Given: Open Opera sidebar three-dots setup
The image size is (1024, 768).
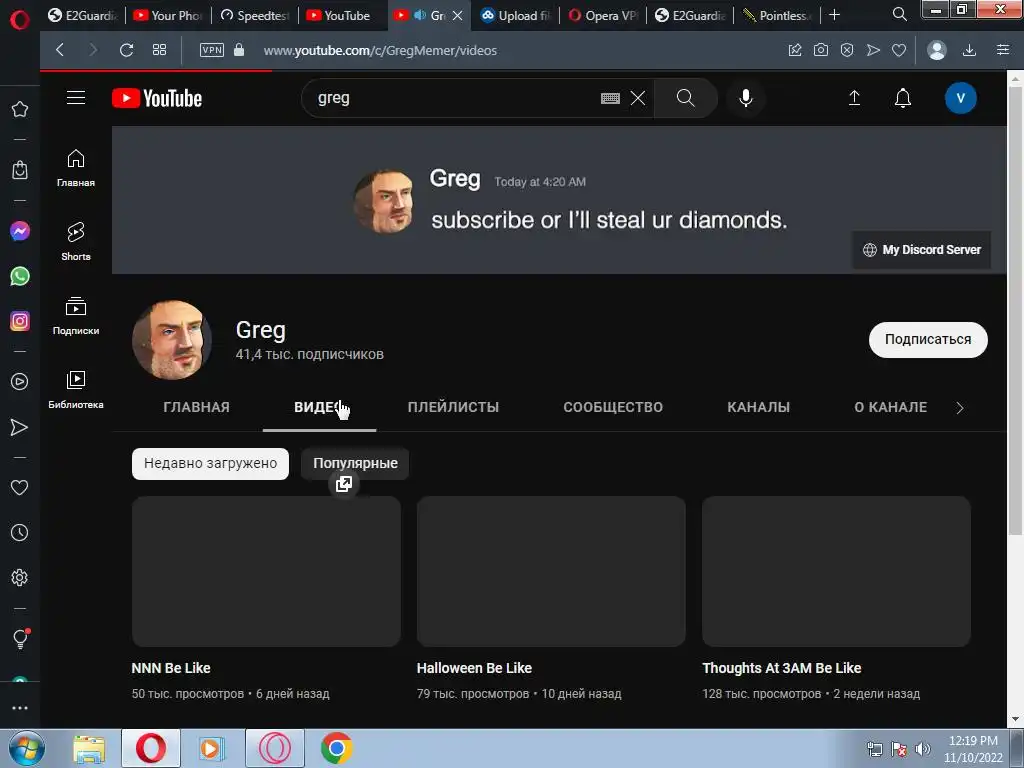Looking at the screenshot, I should point(20,708).
